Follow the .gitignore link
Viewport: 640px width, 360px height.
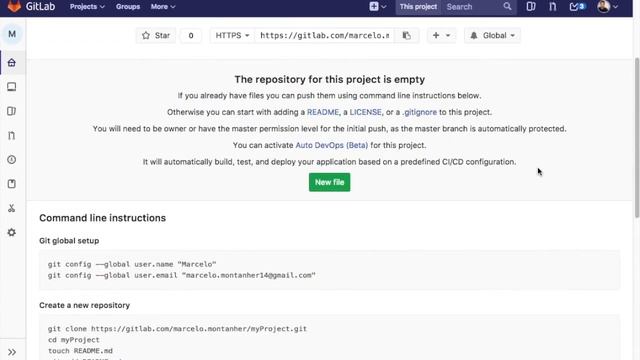tap(420, 112)
